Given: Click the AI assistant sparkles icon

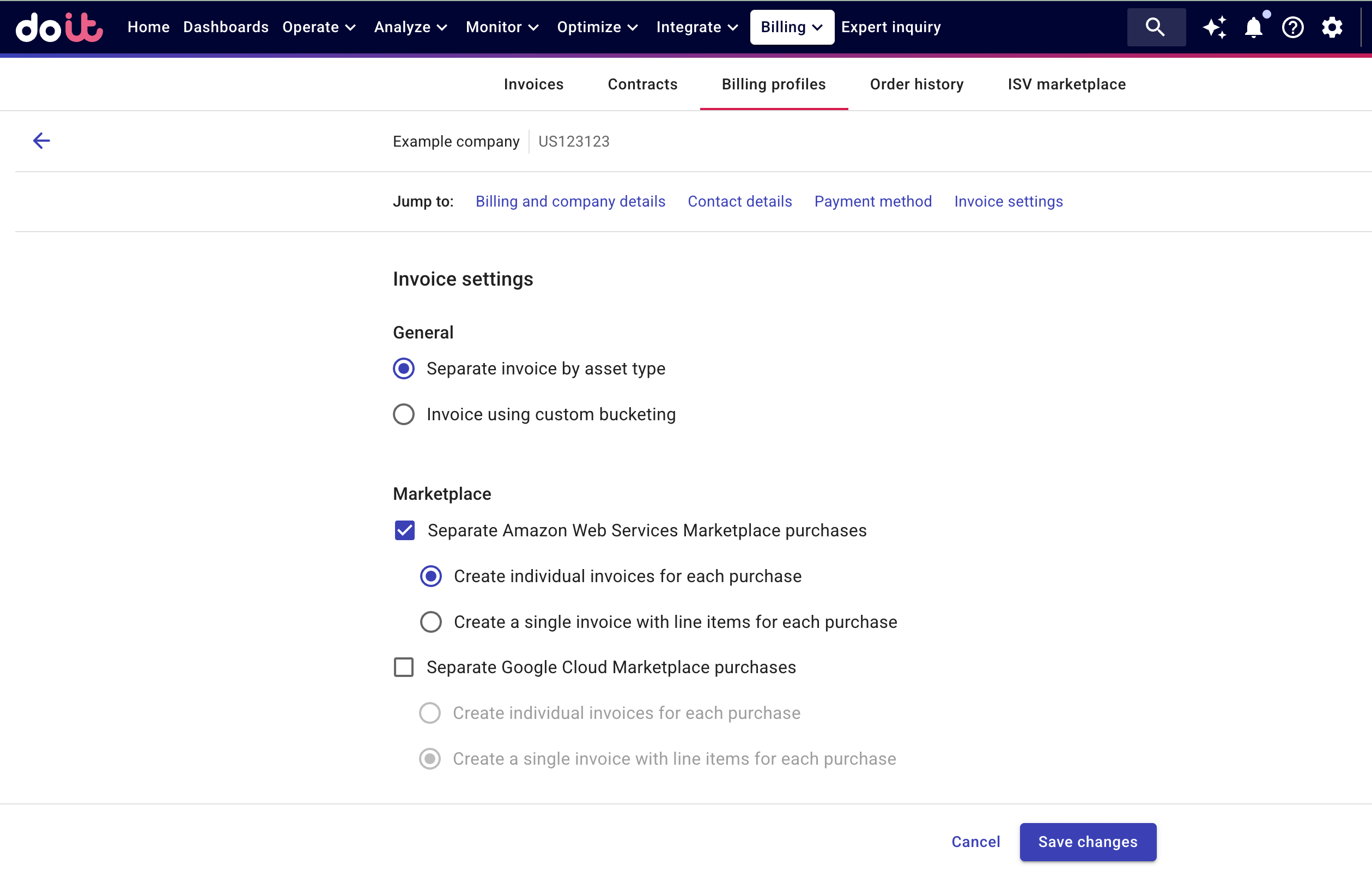Looking at the screenshot, I should click(x=1214, y=27).
